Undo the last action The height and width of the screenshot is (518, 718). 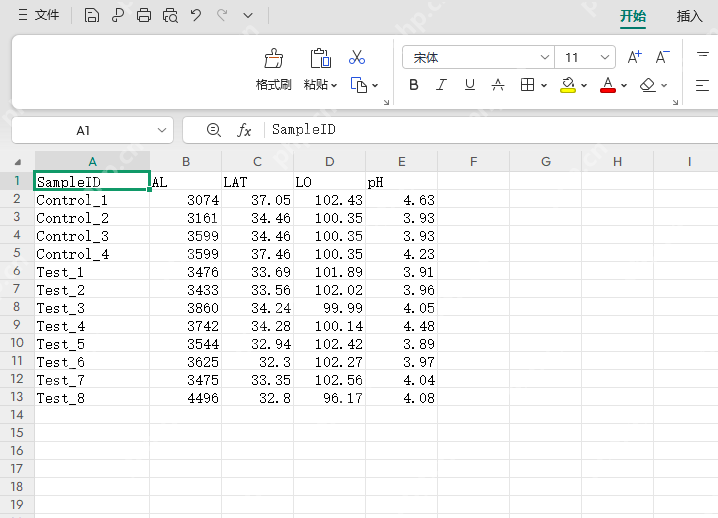pos(196,15)
